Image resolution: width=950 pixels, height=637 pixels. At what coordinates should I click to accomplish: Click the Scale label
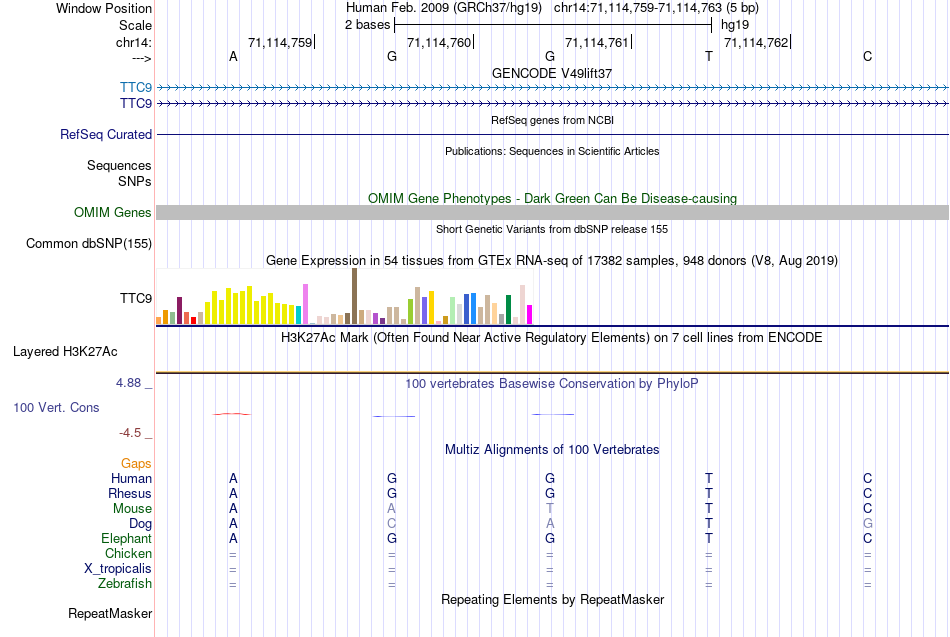point(135,25)
